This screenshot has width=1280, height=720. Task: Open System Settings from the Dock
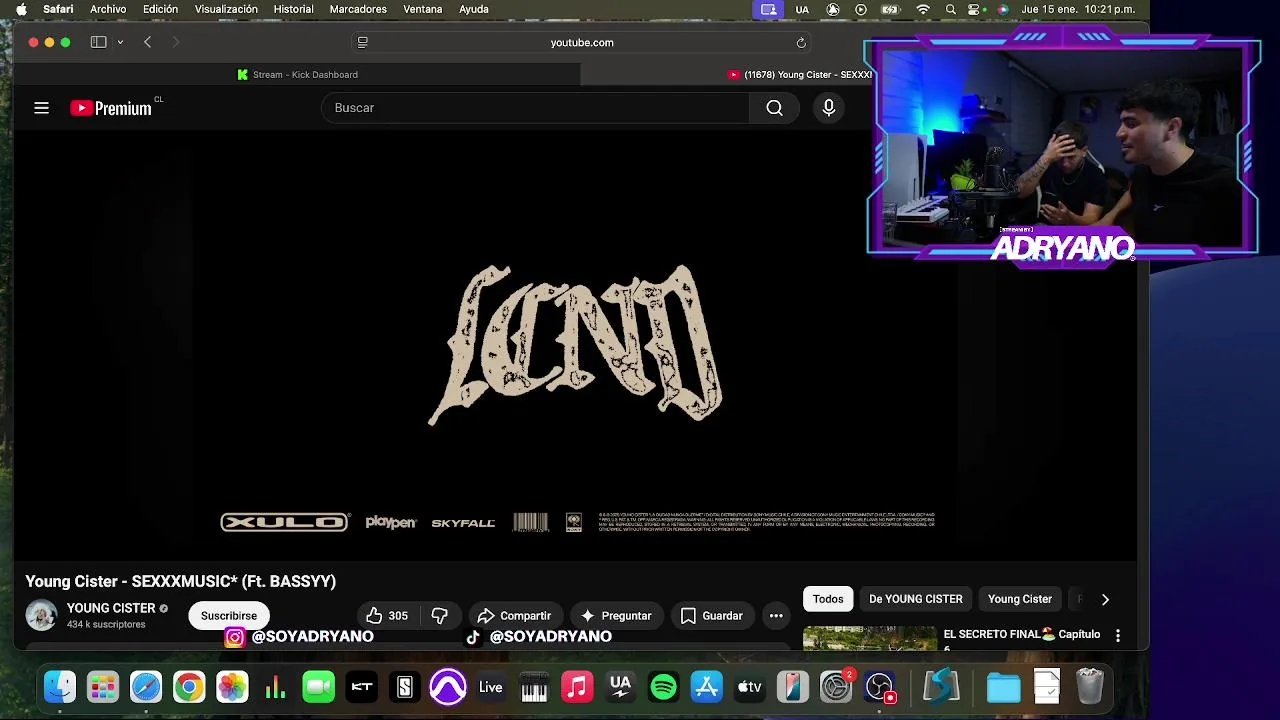[836, 687]
